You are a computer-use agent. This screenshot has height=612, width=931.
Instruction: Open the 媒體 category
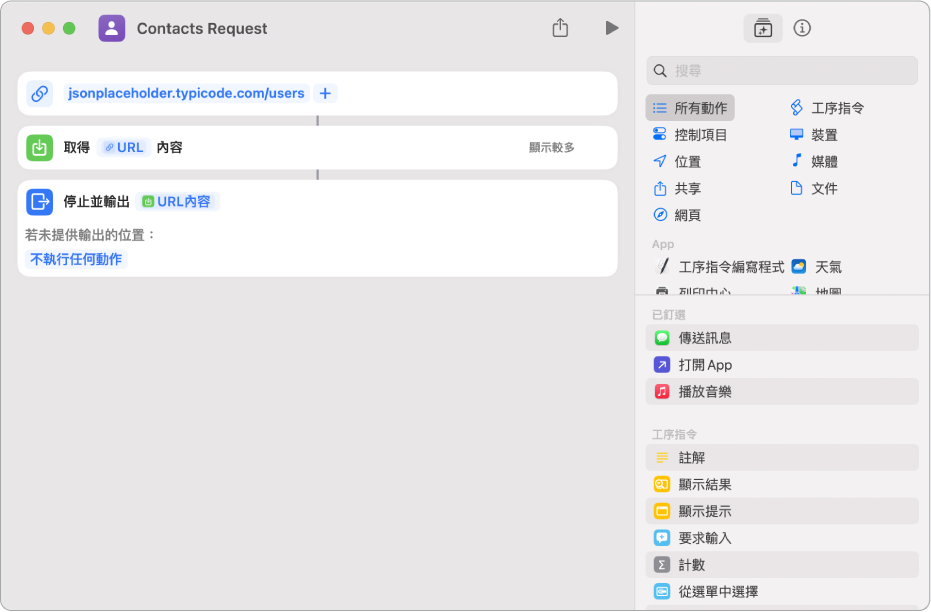coord(813,161)
